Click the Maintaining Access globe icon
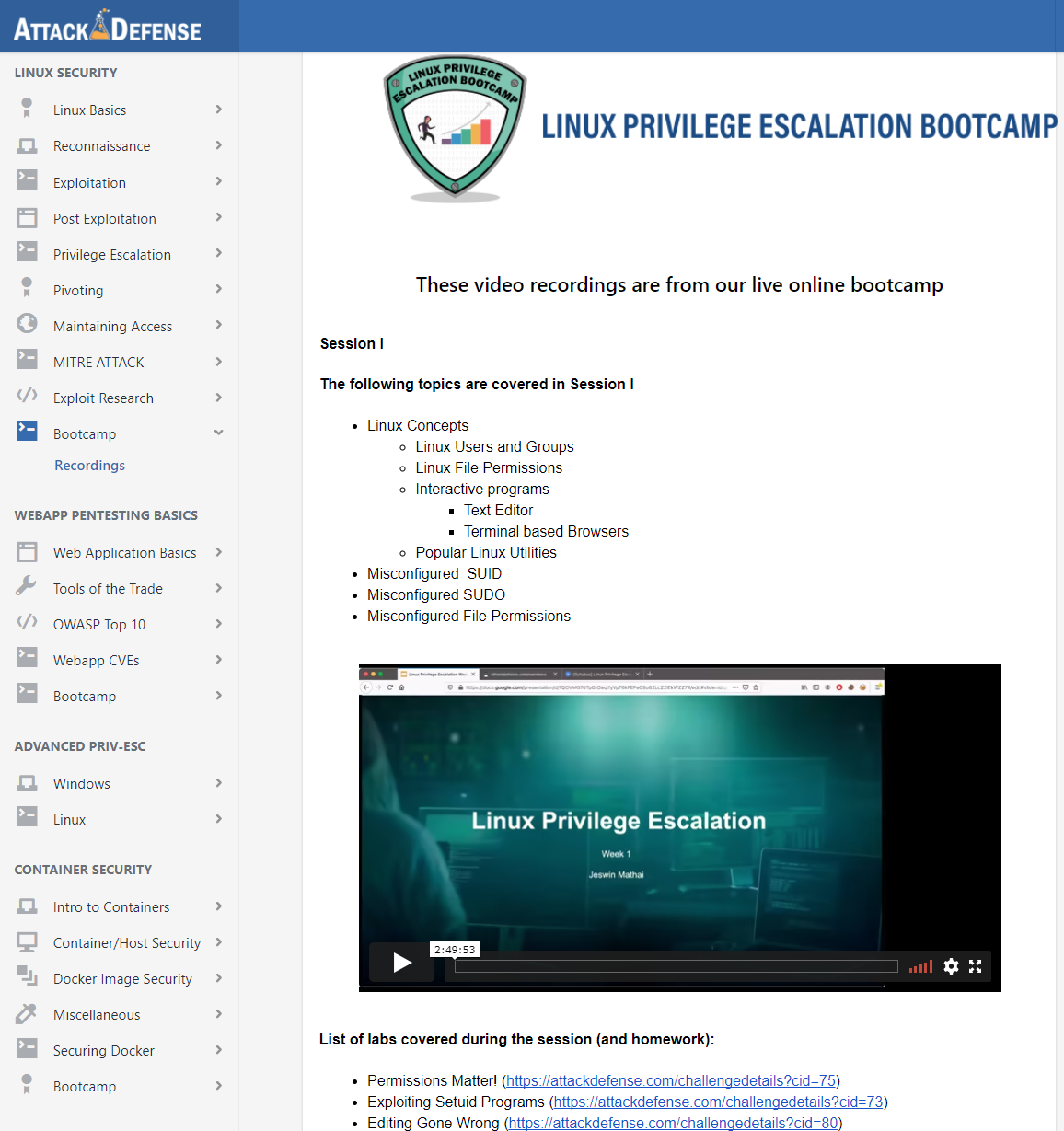This screenshot has width=1064, height=1131. (x=28, y=324)
